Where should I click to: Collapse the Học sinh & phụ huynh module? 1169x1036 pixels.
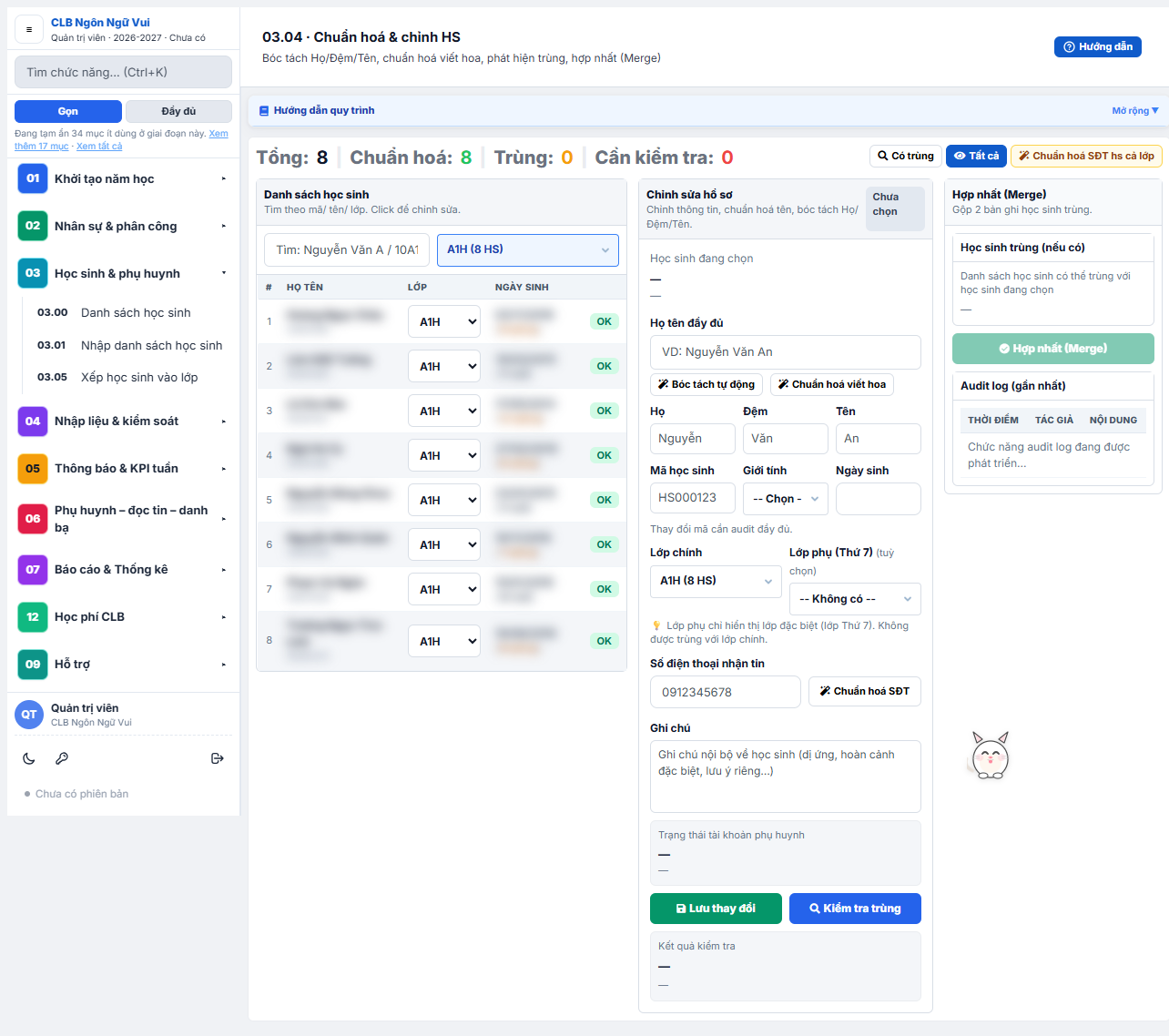(x=123, y=273)
